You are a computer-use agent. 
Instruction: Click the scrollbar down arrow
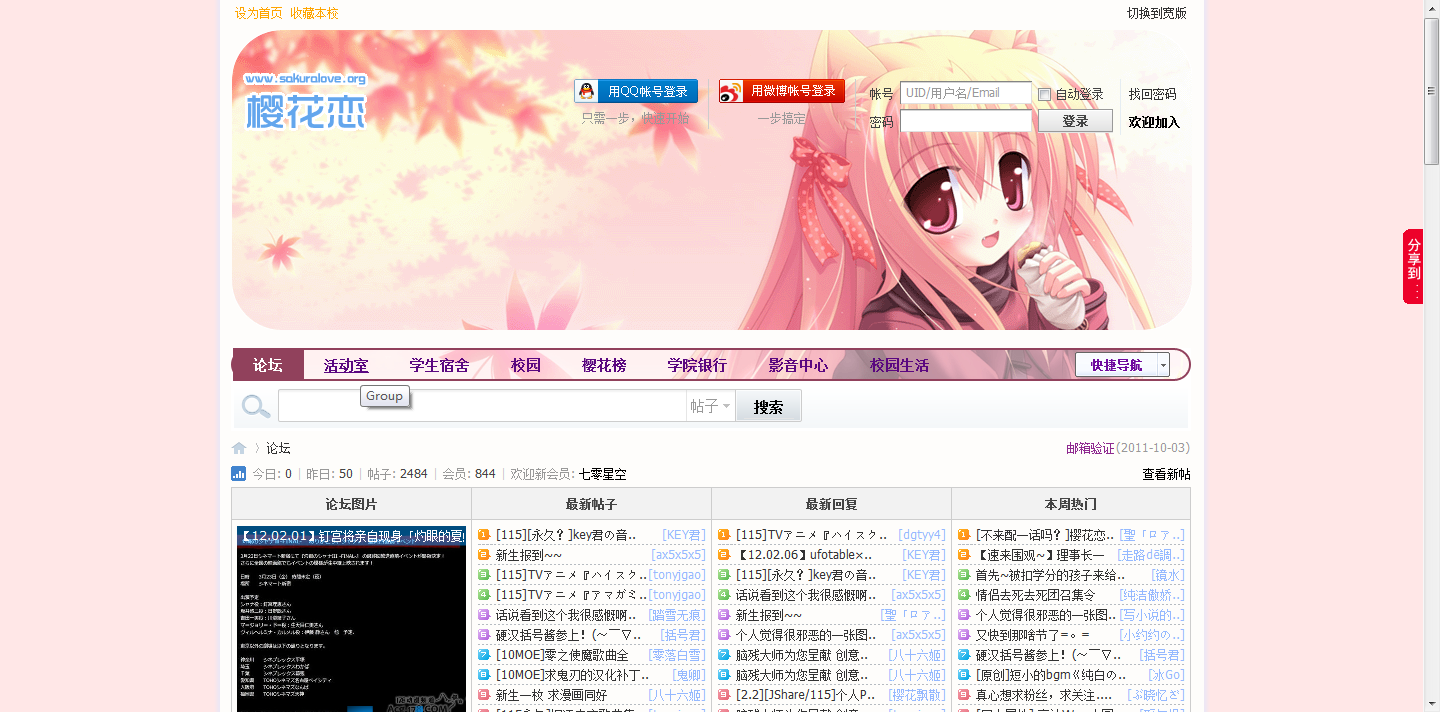[1432, 703]
